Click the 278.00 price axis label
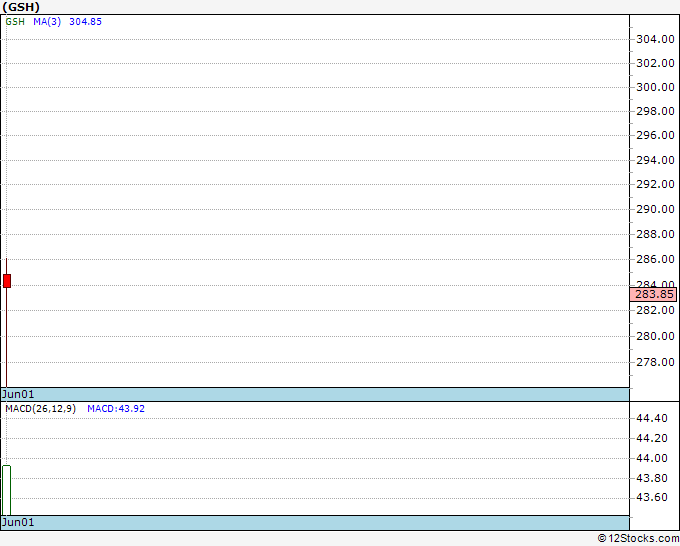680x546 pixels. coord(655,363)
